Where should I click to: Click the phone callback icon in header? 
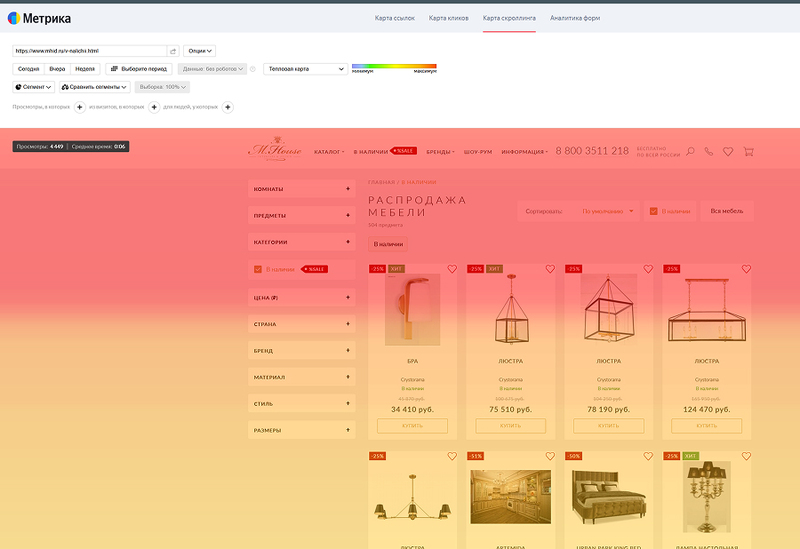click(x=709, y=152)
